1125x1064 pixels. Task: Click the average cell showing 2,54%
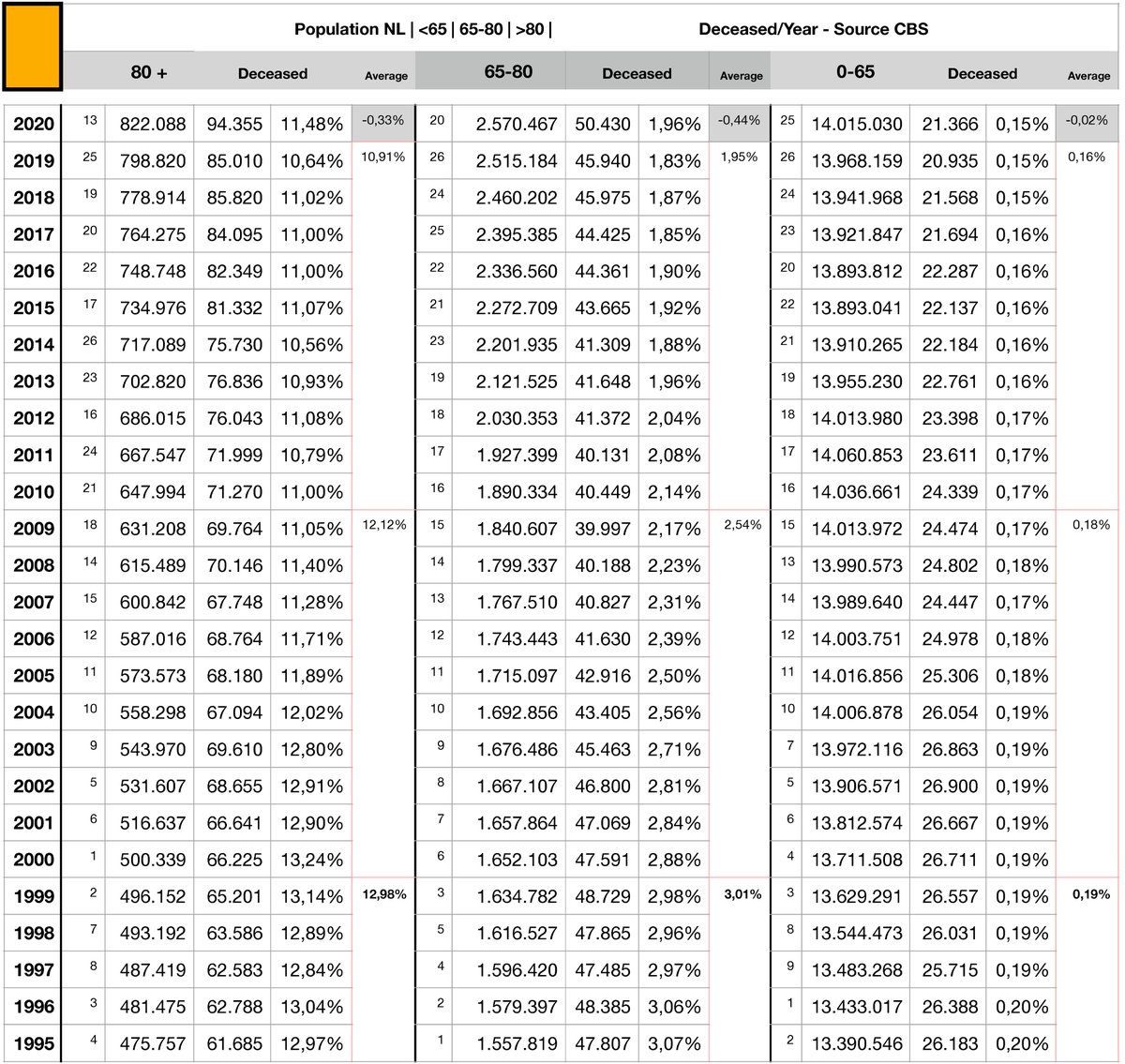742,525
